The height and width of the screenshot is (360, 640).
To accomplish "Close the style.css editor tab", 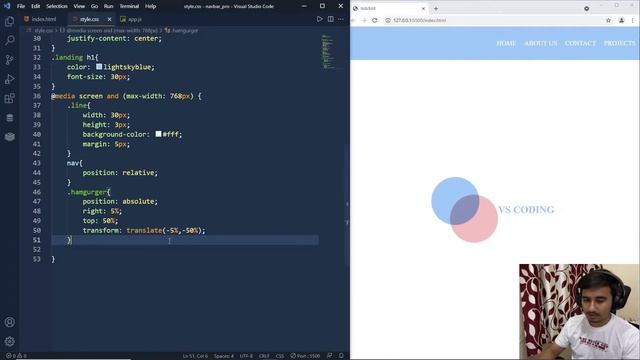I will (x=109, y=19).
